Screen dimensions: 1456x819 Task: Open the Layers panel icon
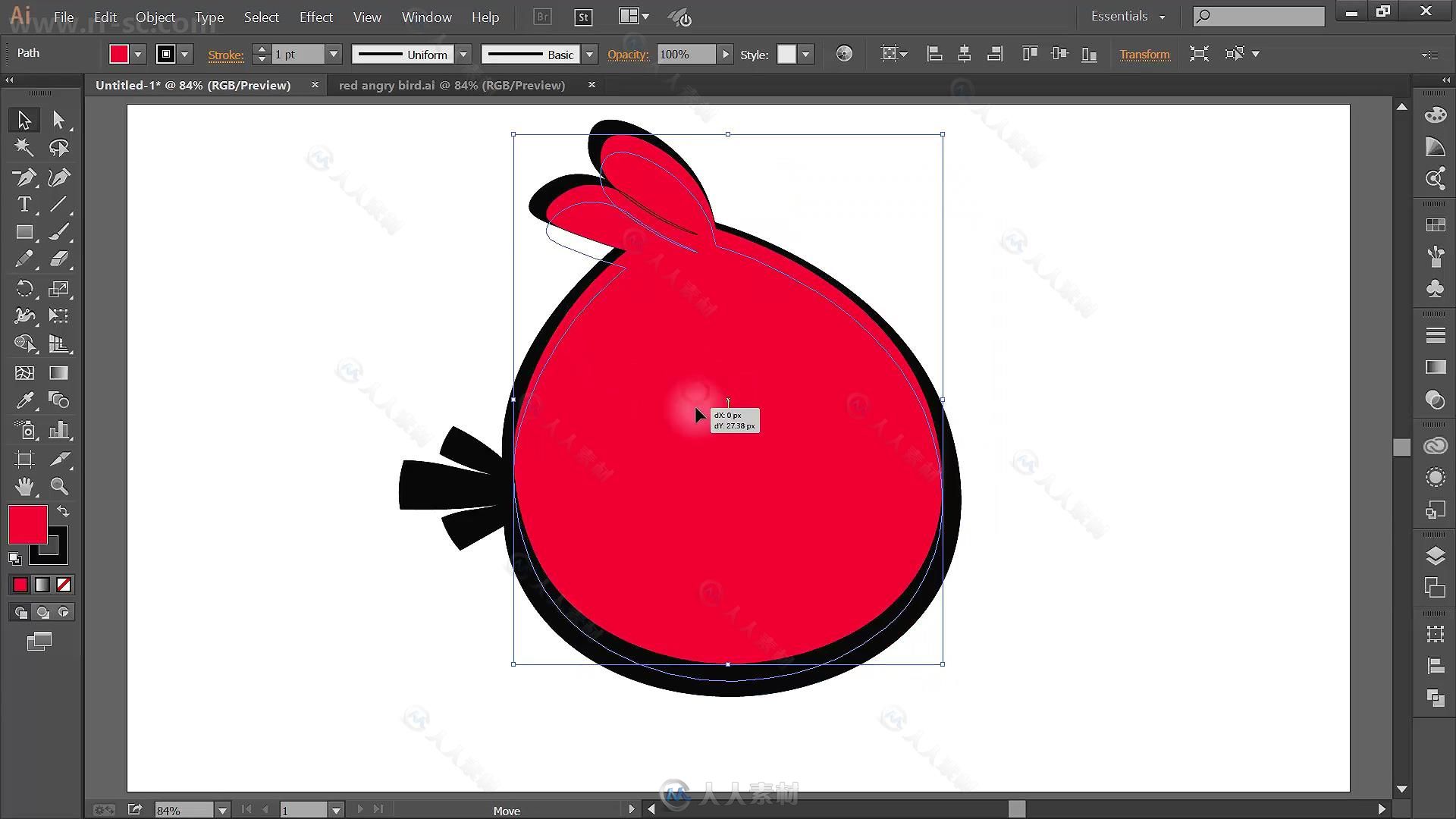point(1435,556)
